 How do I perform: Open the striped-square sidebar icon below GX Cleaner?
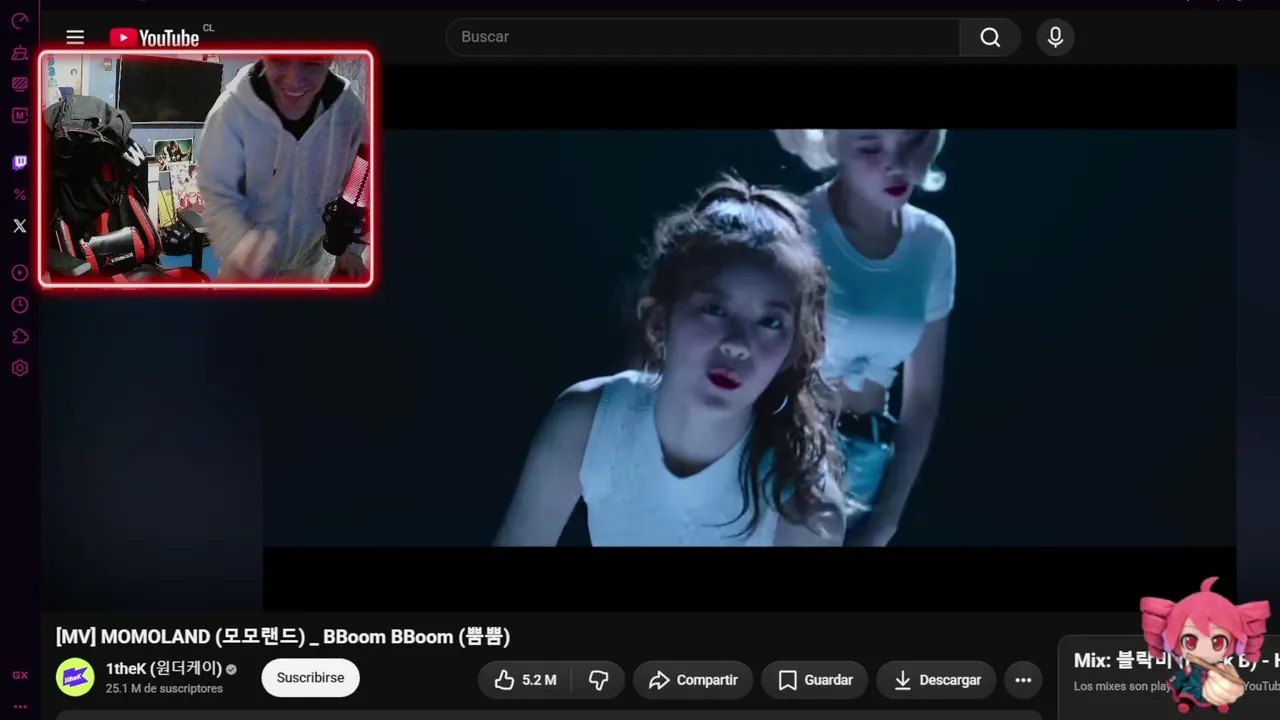(x=19, y=84)
